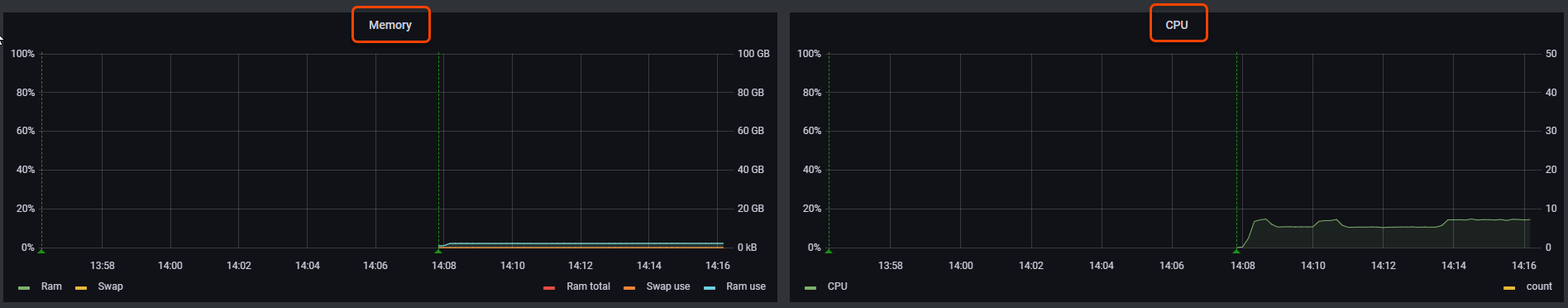Open the CPU panel title menu
Screen dimensions: 1568x308
click(x=1177, y=25)
